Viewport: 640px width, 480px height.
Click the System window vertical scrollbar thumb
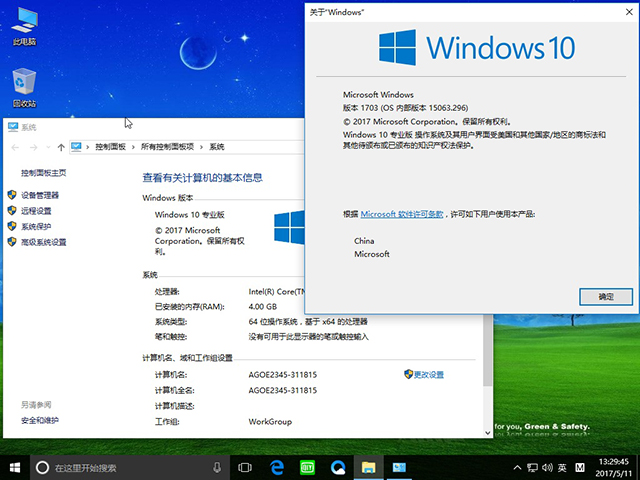[487, 350]
